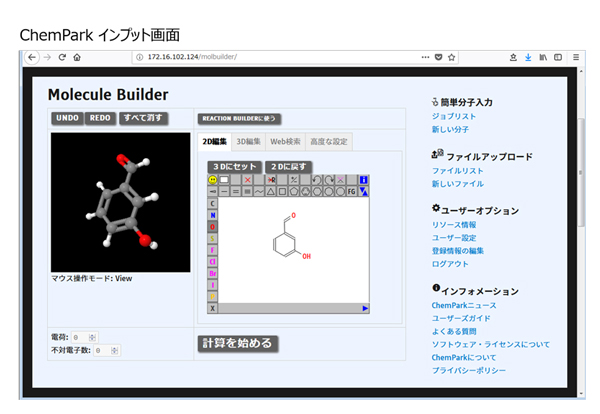Image resolution: width=600 pixels, height=414 pixels.
Task: Open the FG functional groups tool
Action: click(352, 191)
